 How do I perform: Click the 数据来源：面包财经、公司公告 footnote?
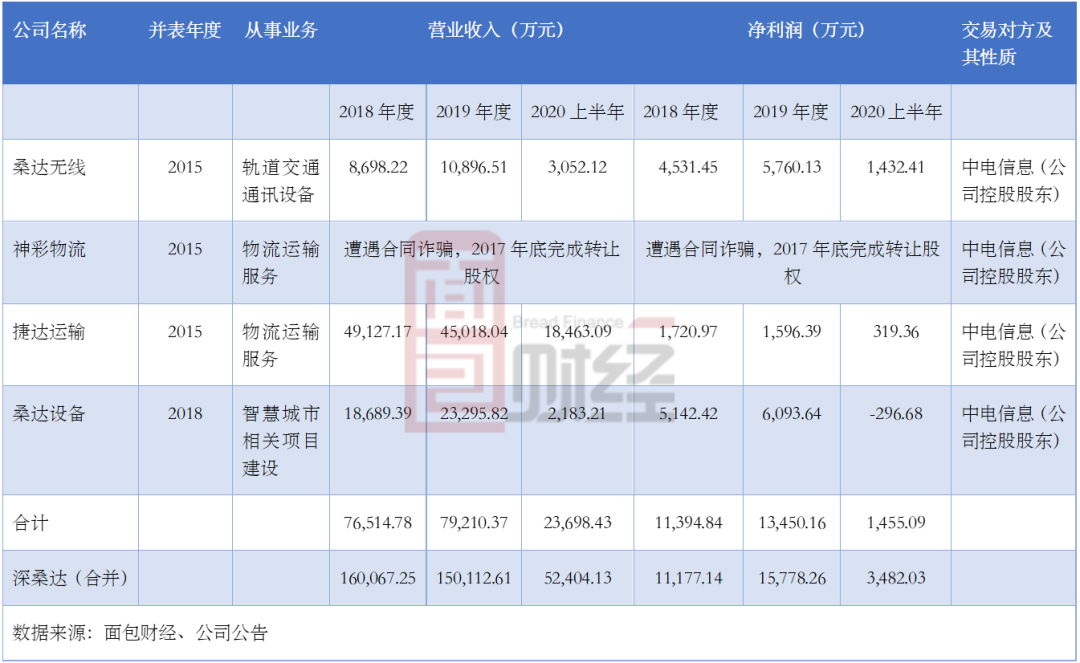(140, 633)
